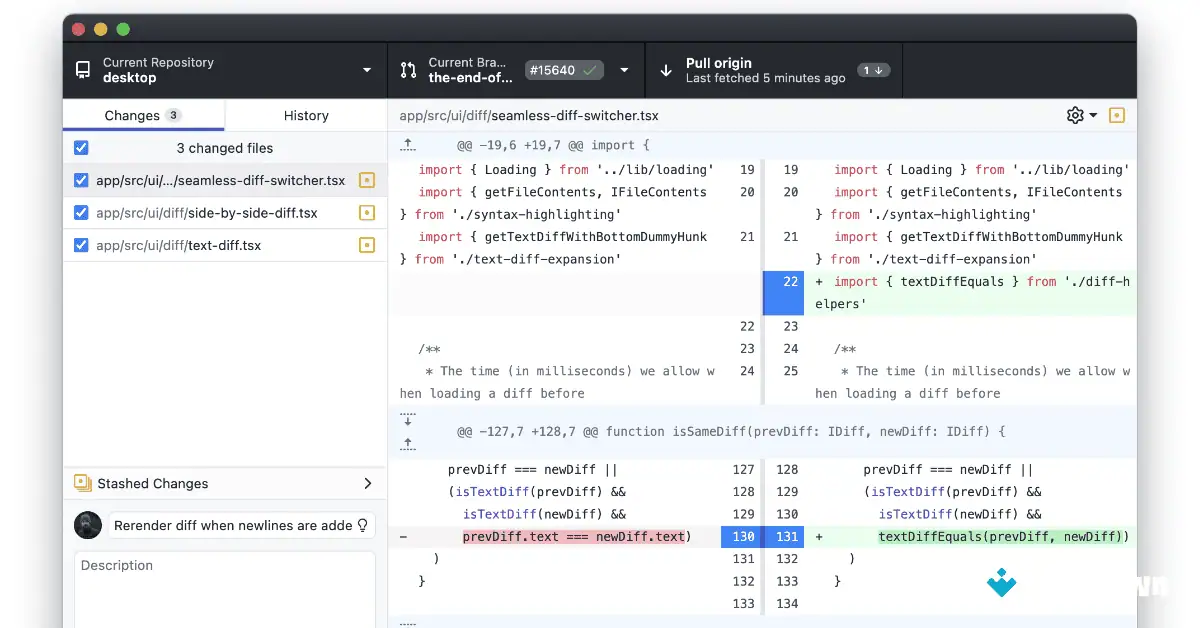Click the modified status icon in the diff header
Screen dimensions: 1200x628
point(1117,115)
